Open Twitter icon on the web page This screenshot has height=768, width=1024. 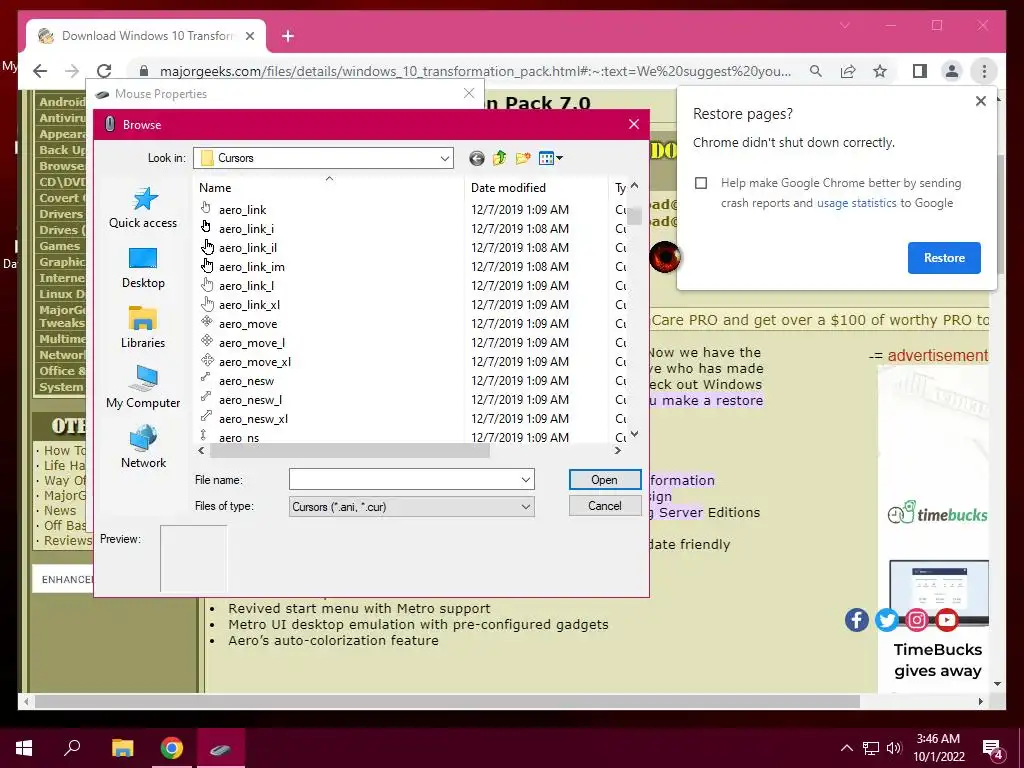(x=886, y=619)
